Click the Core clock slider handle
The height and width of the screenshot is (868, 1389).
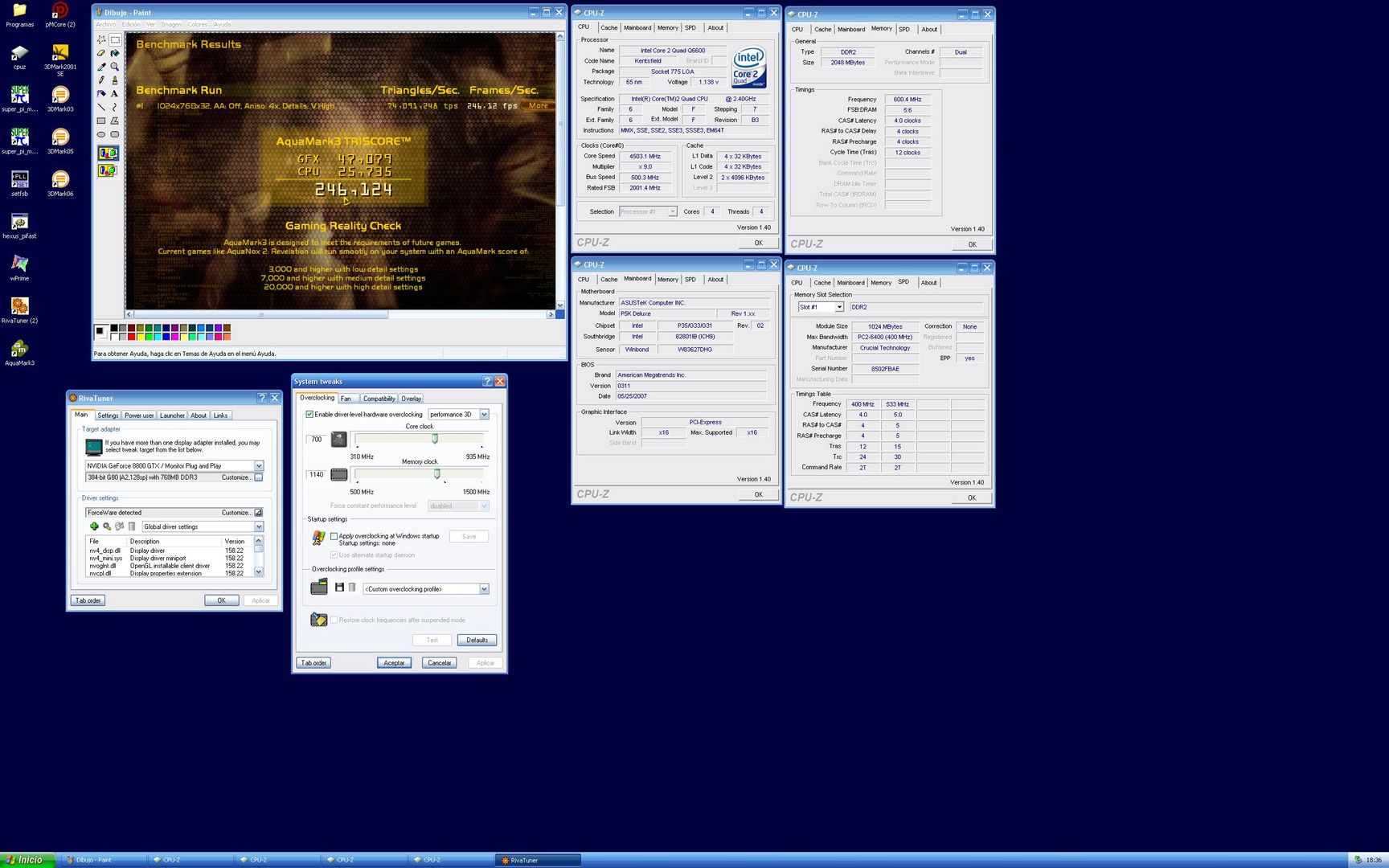tap(435, 439)
